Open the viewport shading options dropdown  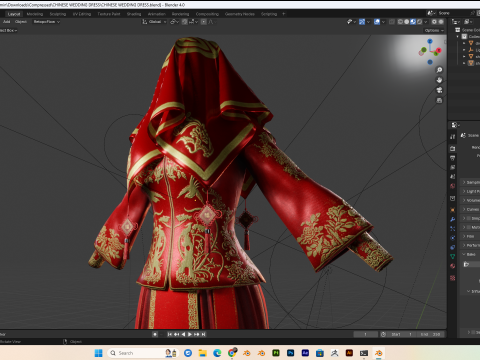pyautogui.click(x=426, y=22)
